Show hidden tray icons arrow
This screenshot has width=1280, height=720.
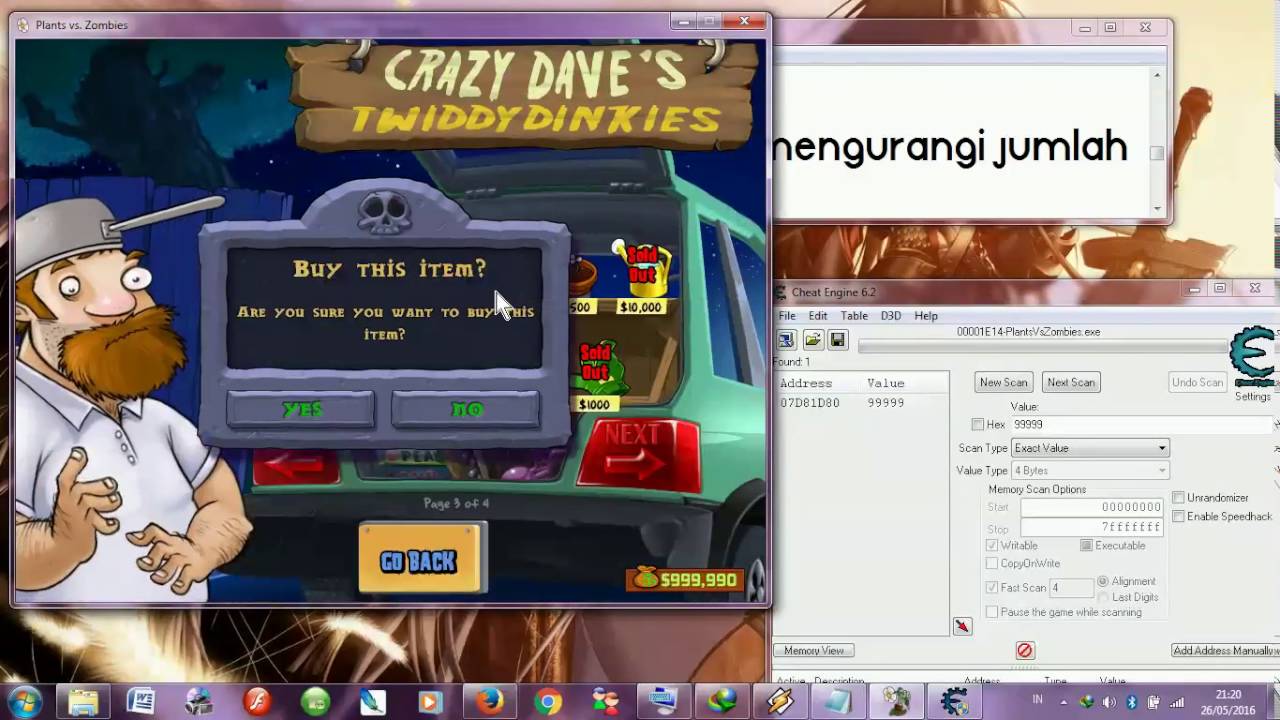coord(1063,701)
